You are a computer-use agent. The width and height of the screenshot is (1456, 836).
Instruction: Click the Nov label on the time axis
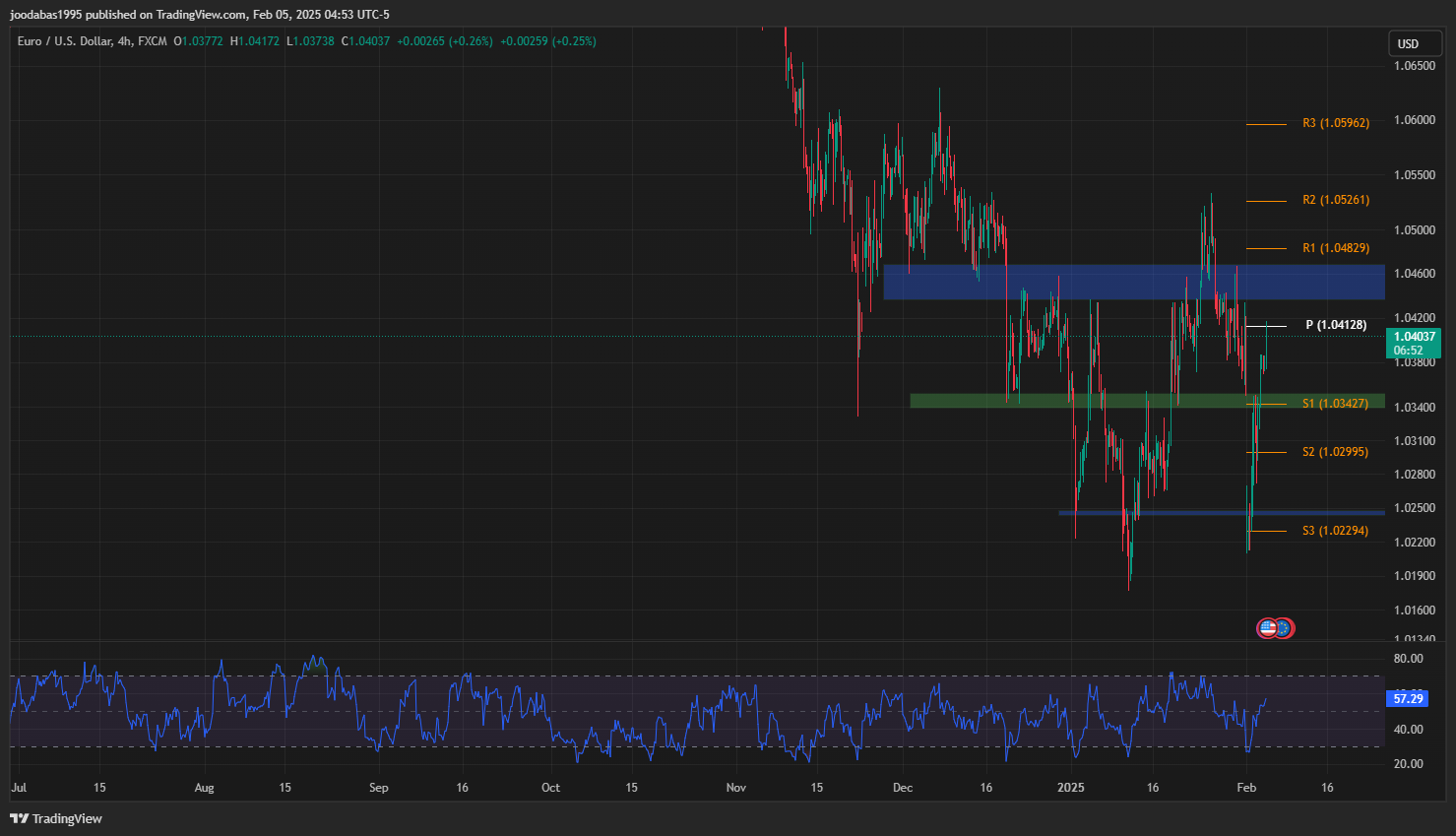point(735,787)
